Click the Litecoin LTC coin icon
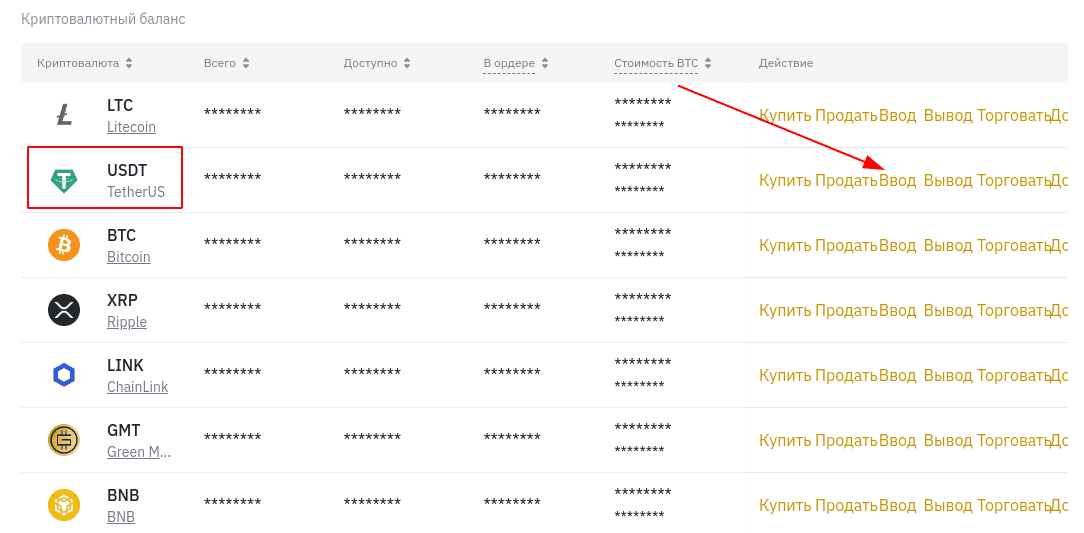Image resolution: width=1084 pixels, height=533 pixels. (64, 115)
